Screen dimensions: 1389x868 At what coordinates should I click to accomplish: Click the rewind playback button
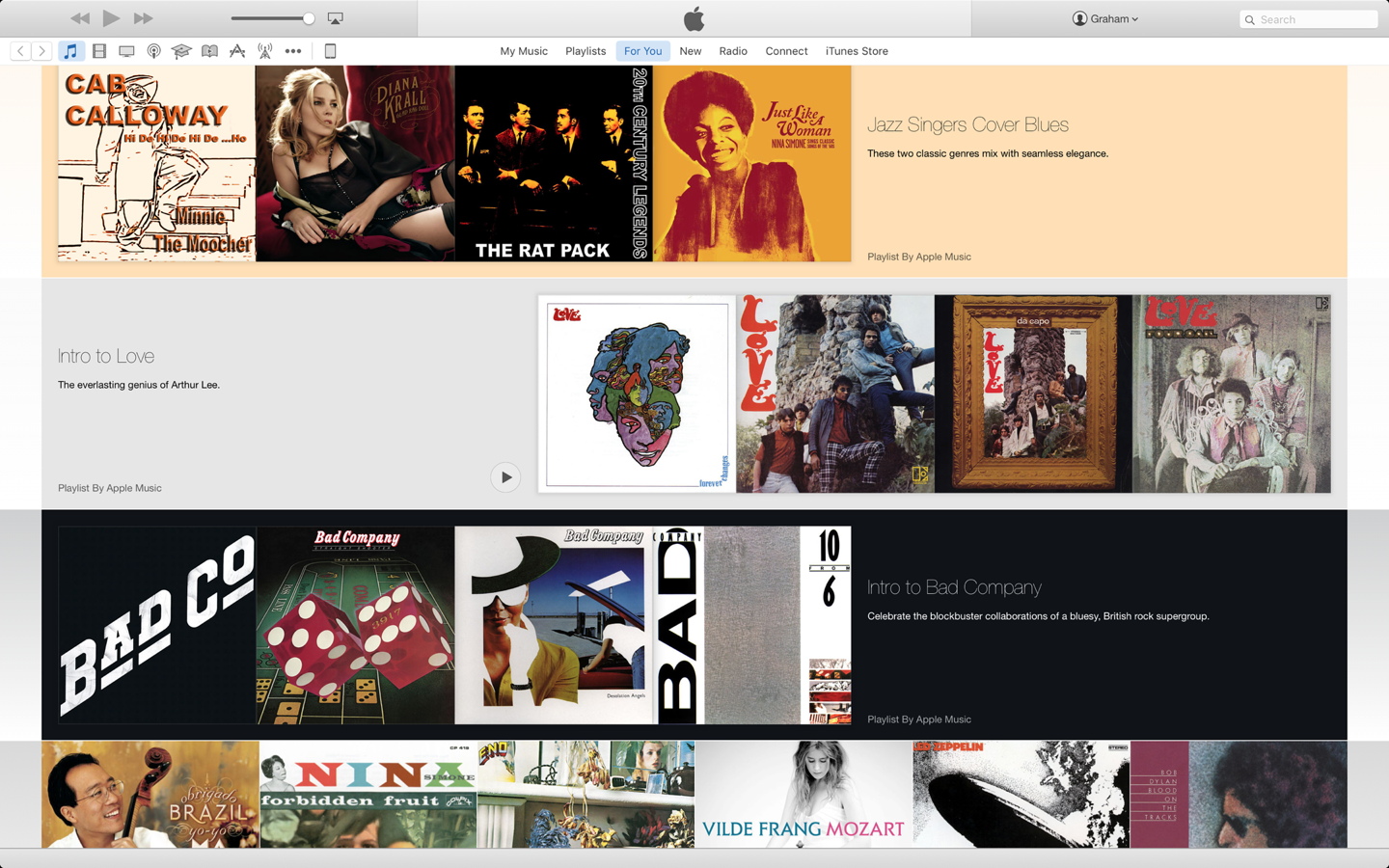(x=80, y=18)
